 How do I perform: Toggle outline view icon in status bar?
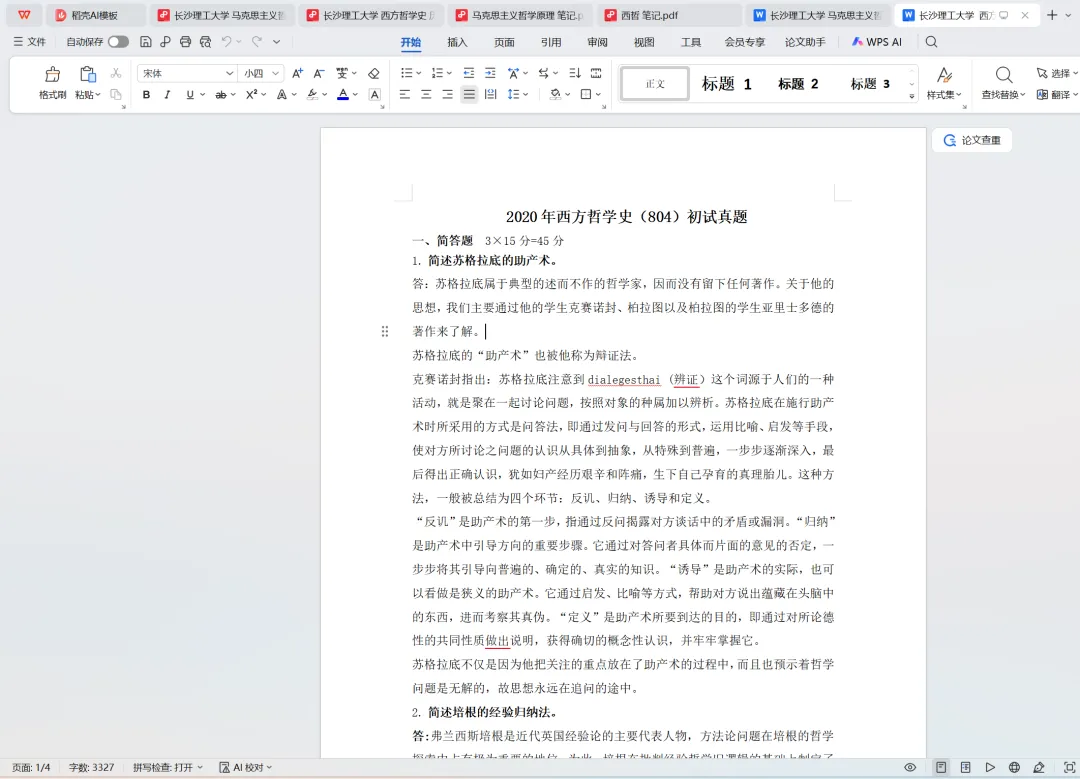(x=966, y=767)
